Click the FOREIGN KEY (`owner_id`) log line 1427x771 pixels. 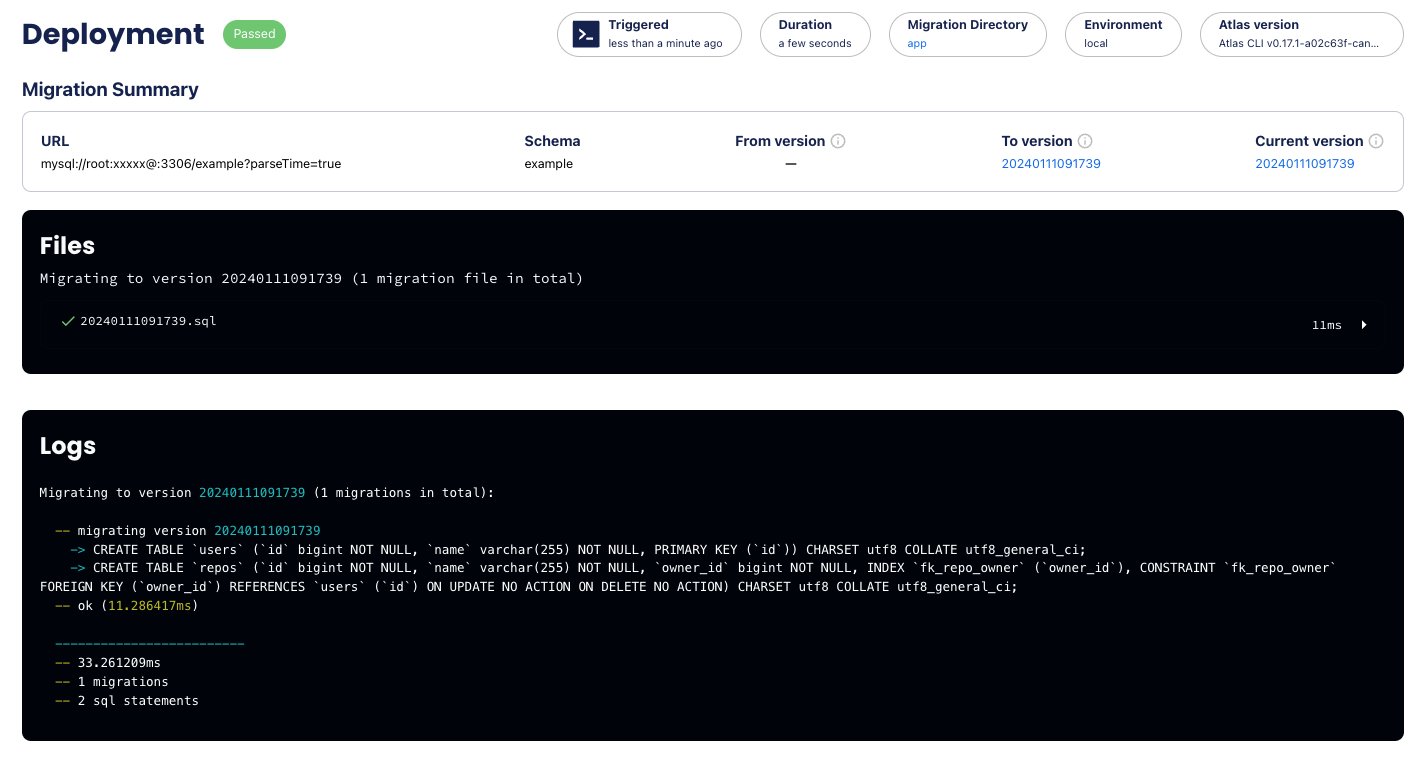pos(529,587)
